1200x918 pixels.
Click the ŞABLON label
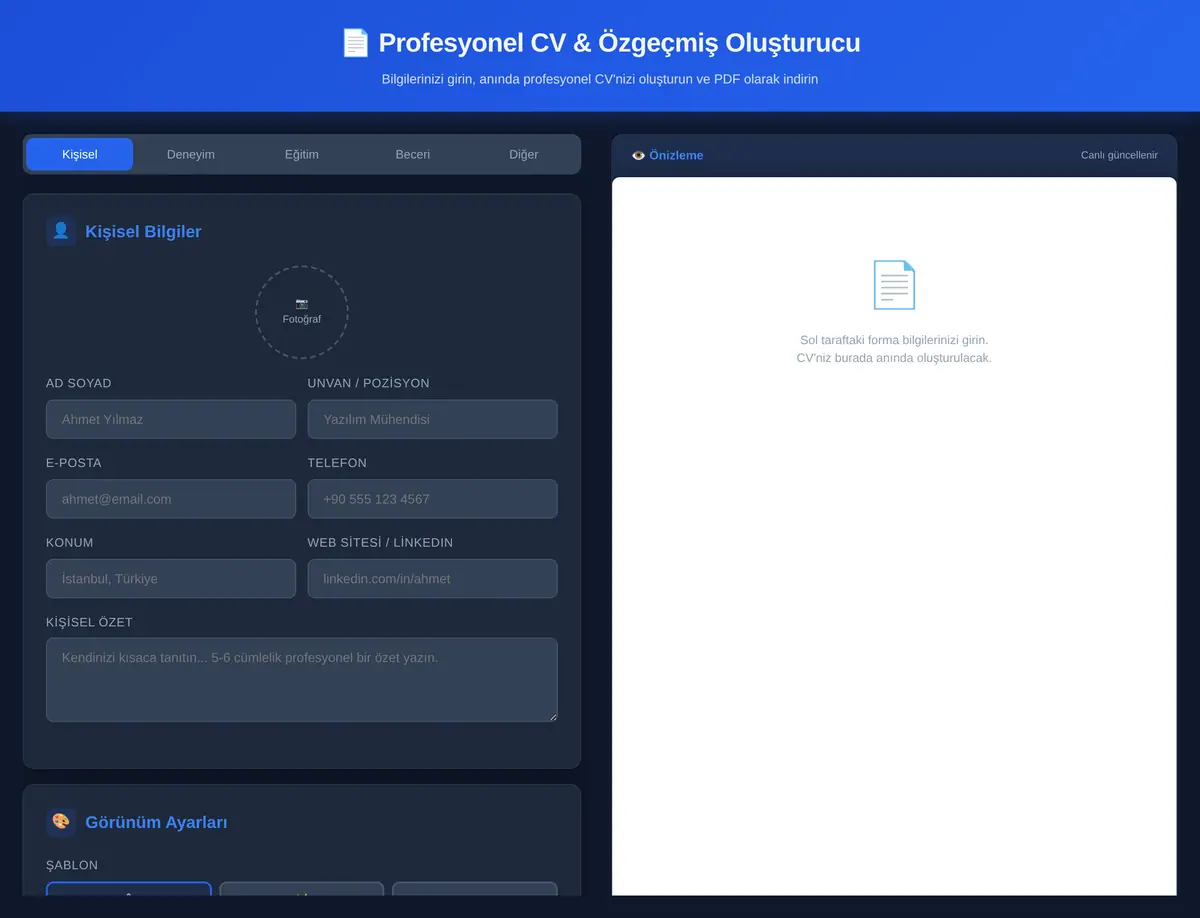[72, 865]
